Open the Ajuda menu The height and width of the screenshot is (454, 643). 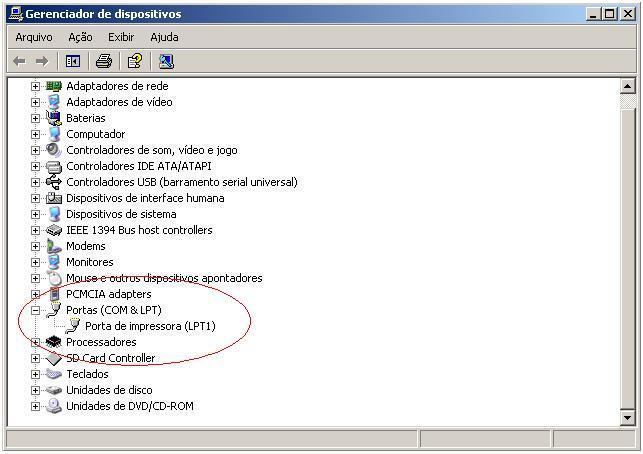click(164, 37)
